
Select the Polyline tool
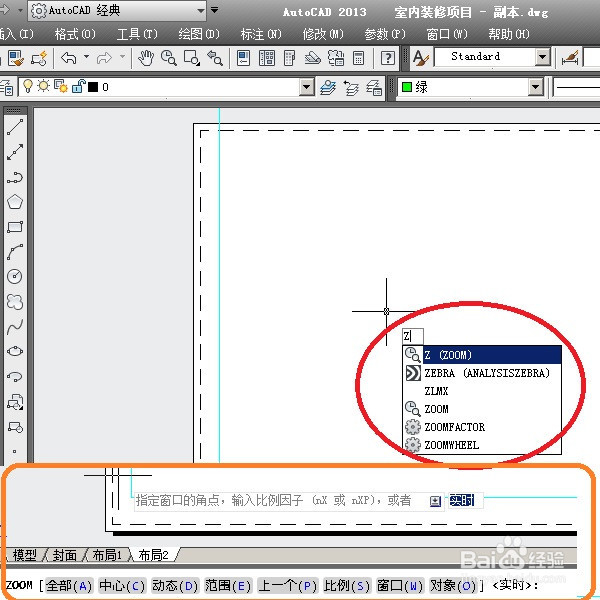point(15,178)
